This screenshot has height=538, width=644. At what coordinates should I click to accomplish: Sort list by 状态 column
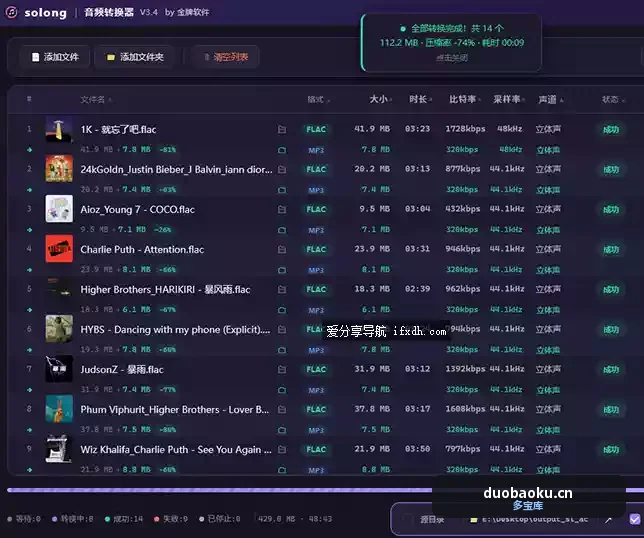pos(613,99)
